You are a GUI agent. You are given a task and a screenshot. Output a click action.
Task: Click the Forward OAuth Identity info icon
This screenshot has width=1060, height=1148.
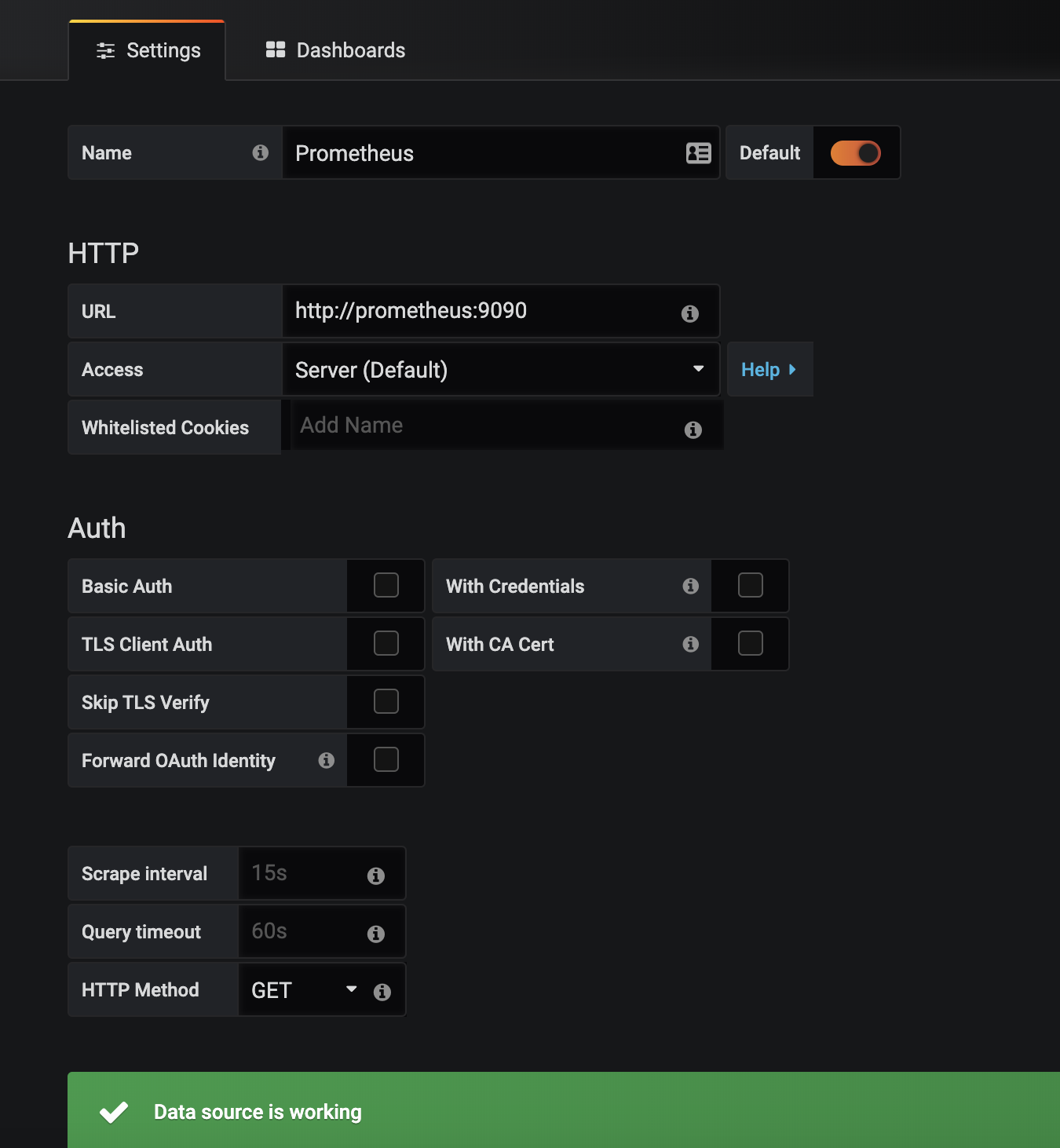[x=327, y=760]
